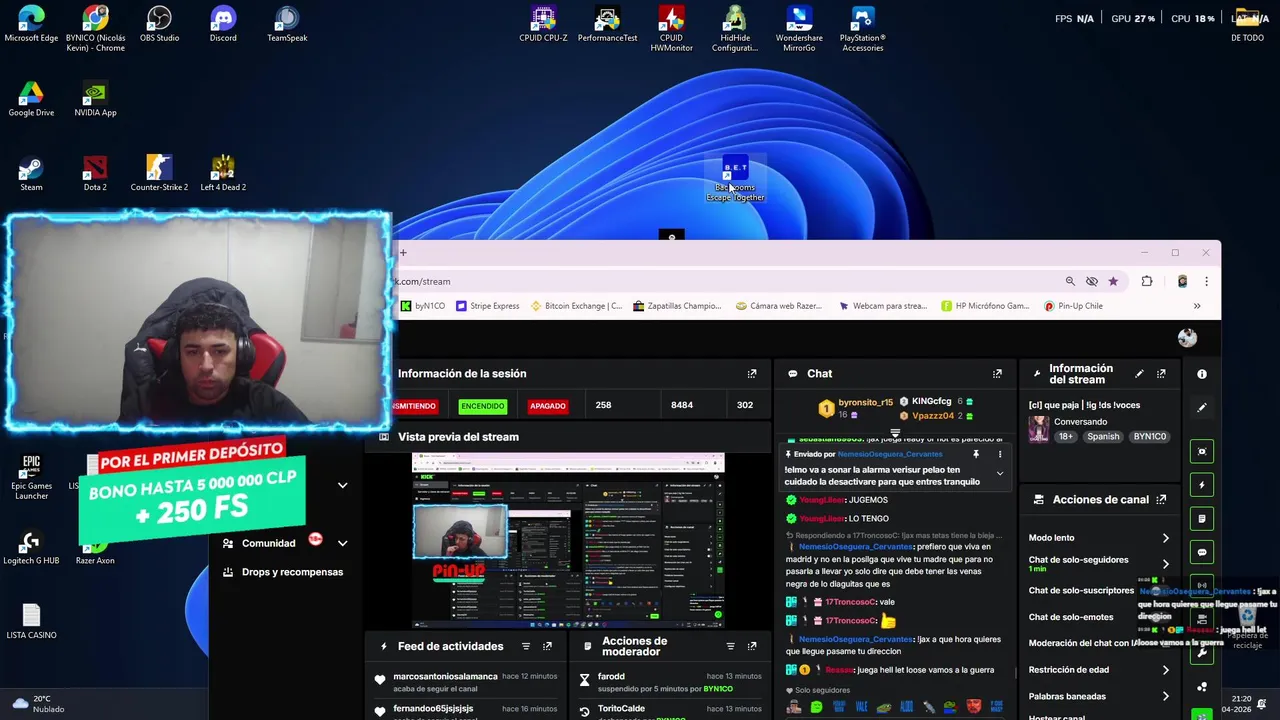Image resolution: width=1280 pixels, height=720 pixels.
Task: Open Left 4 Dead 2 shortcut
Action: (223, 173)
